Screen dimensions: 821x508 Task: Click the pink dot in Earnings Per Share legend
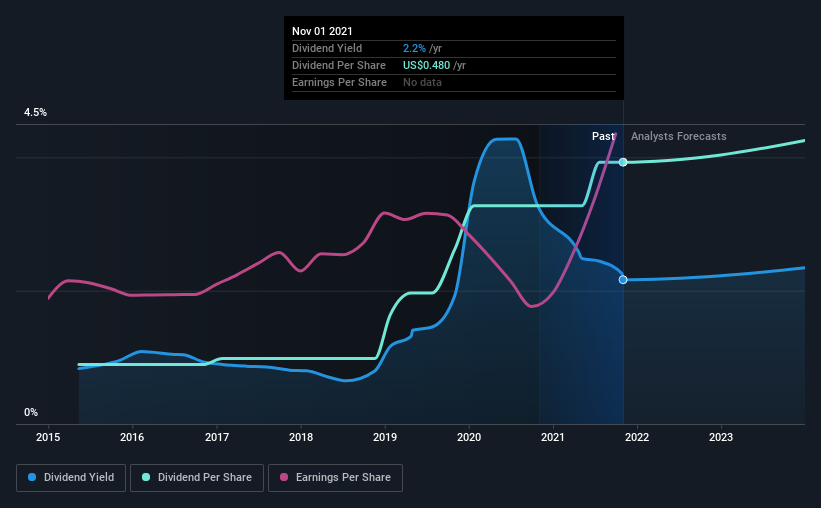(284, 477)
